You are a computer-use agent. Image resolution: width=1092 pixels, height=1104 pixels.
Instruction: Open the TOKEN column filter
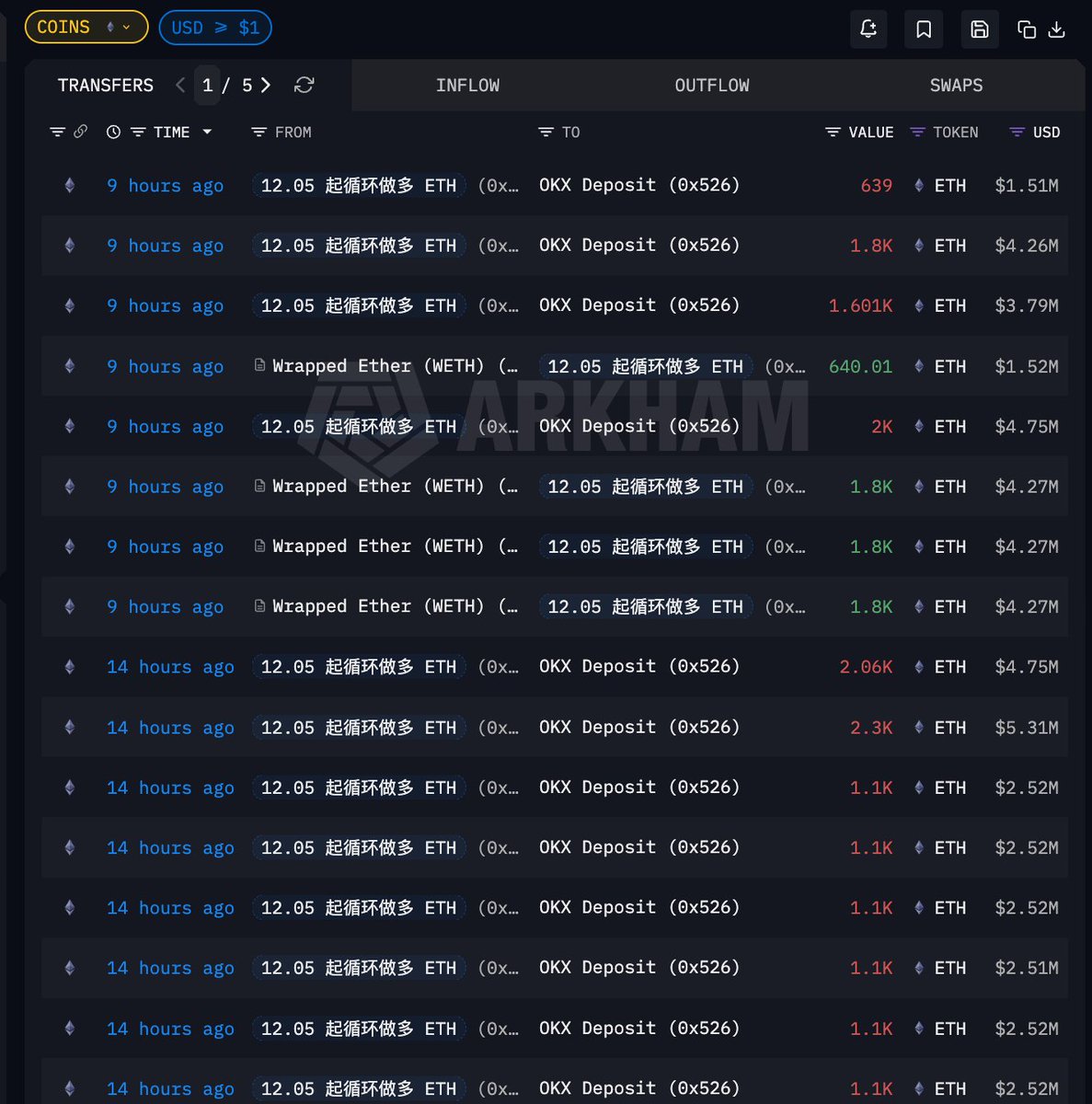click(x=917, y=132)
